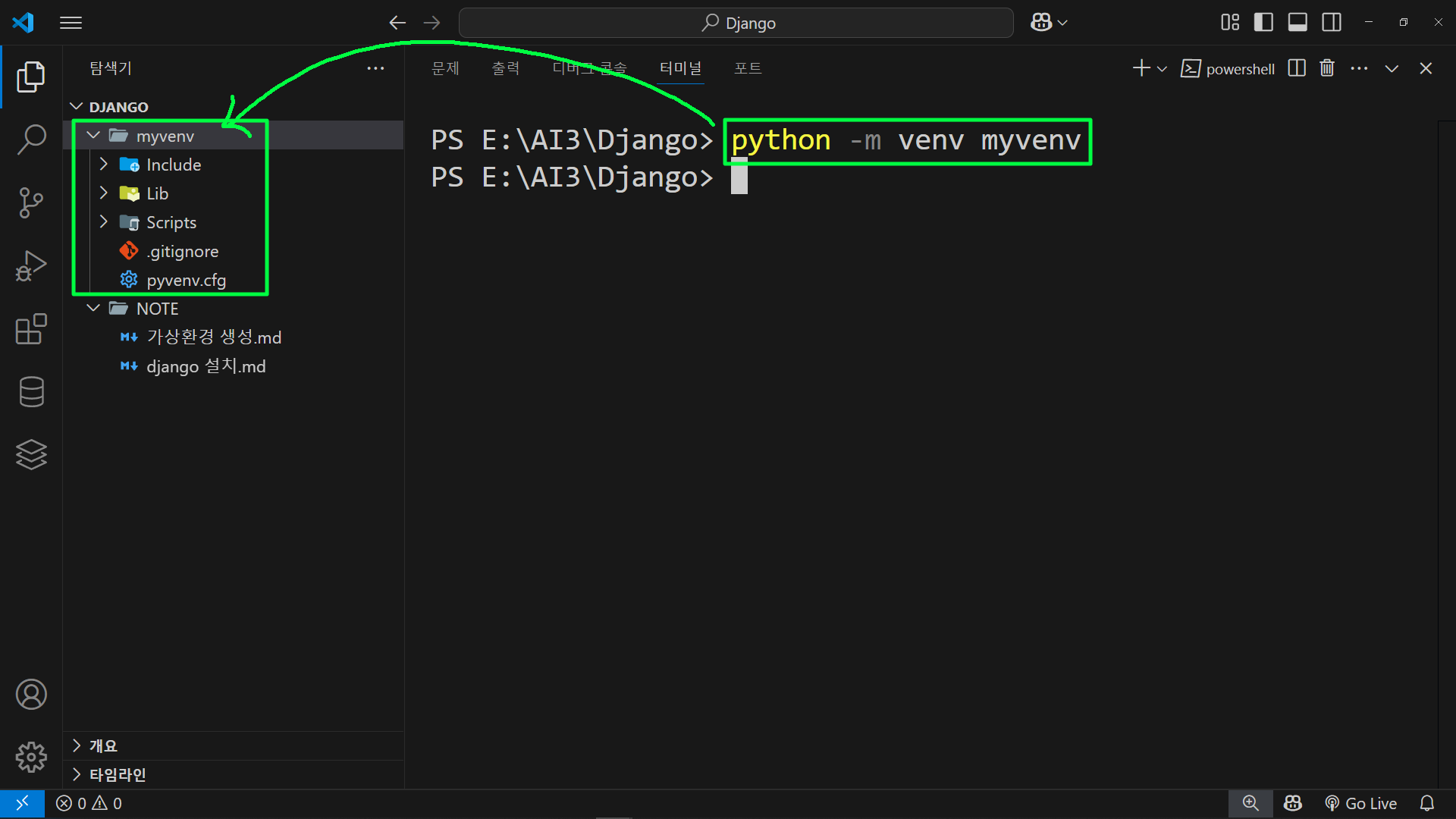Open Copilot dropdown arrow in title bar
The image size is (1456, 819).
pyautogui.click(x=1062, y=23)
